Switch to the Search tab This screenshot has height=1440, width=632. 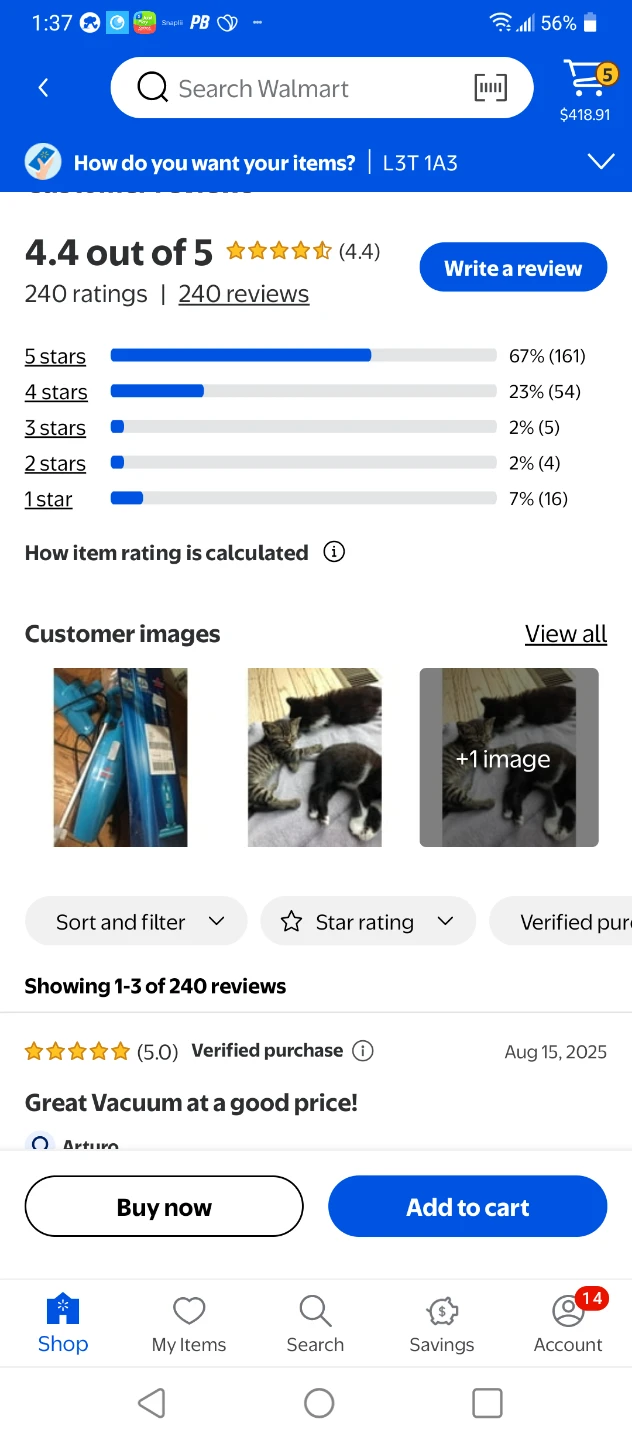tap(315, 1323)
